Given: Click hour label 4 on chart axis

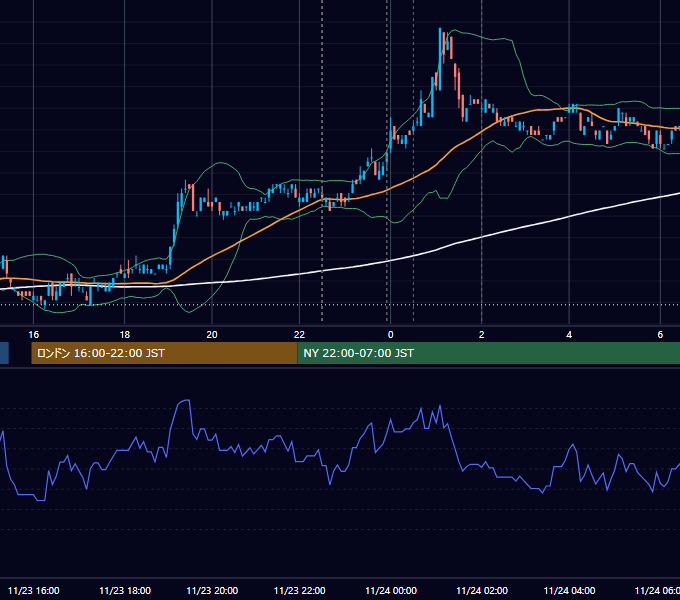Looking at the screenshot, I should point(569,335).
